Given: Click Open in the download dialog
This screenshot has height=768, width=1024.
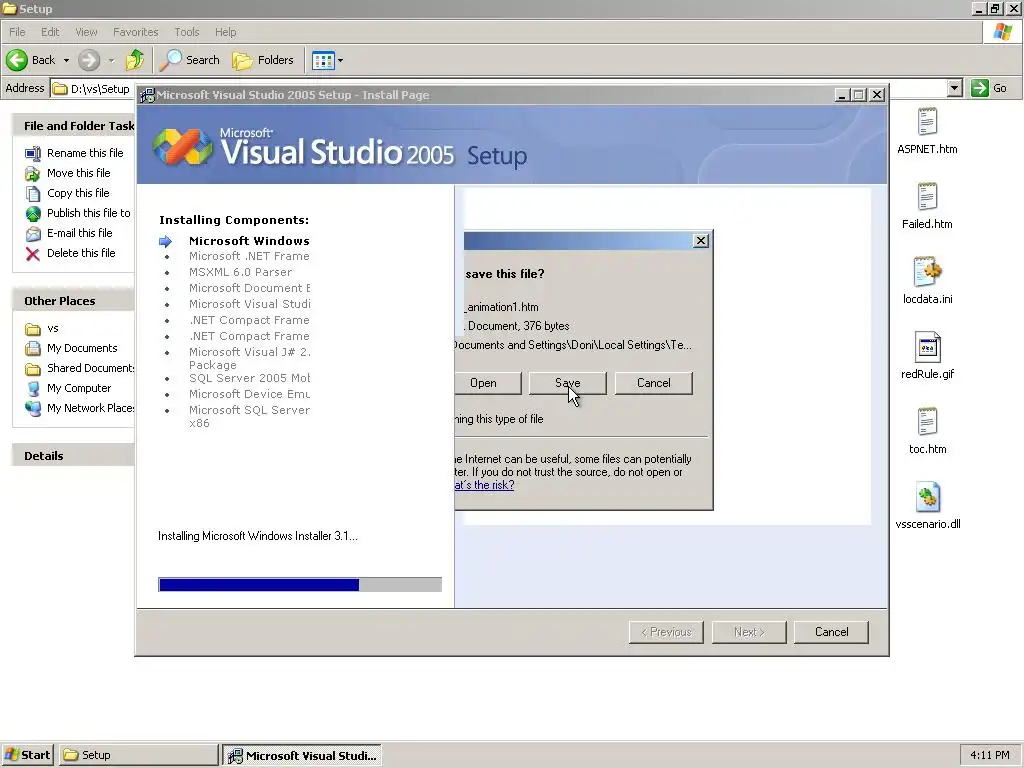Looking at the screenshot, I should [x=488, y=383].
